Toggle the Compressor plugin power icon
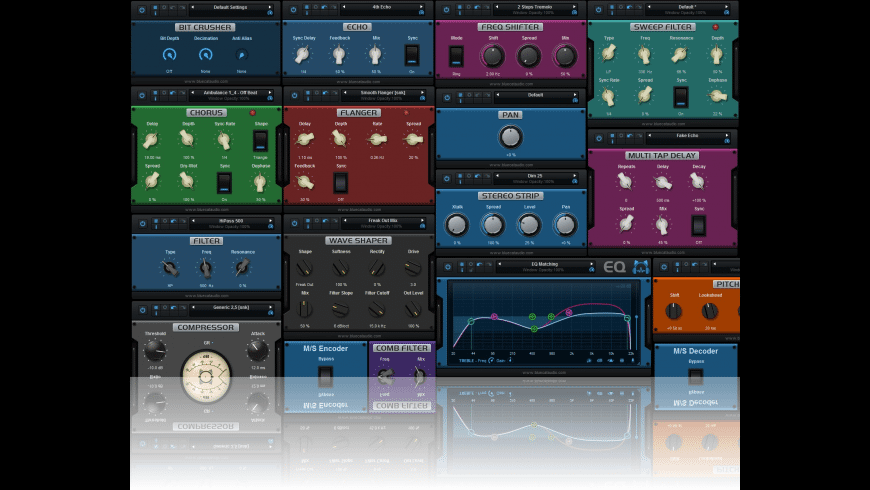 (x=143, y=310)
